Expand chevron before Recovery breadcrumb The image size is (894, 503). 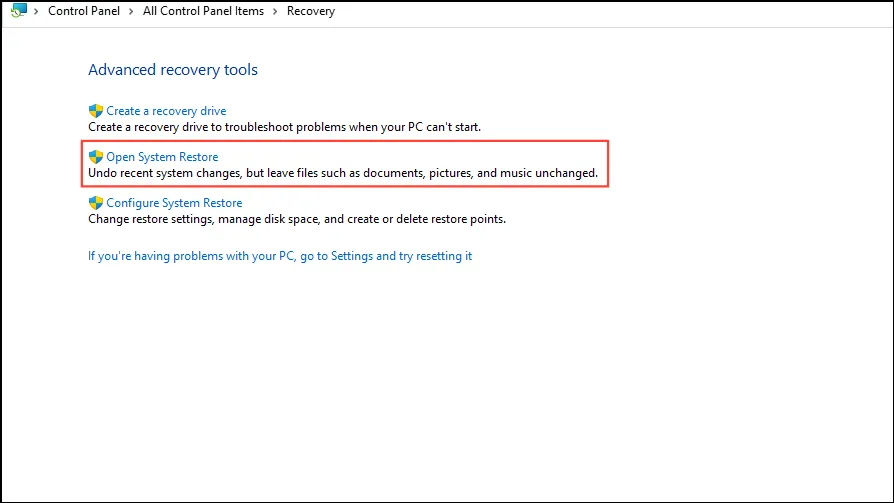[x=275, y=12]
